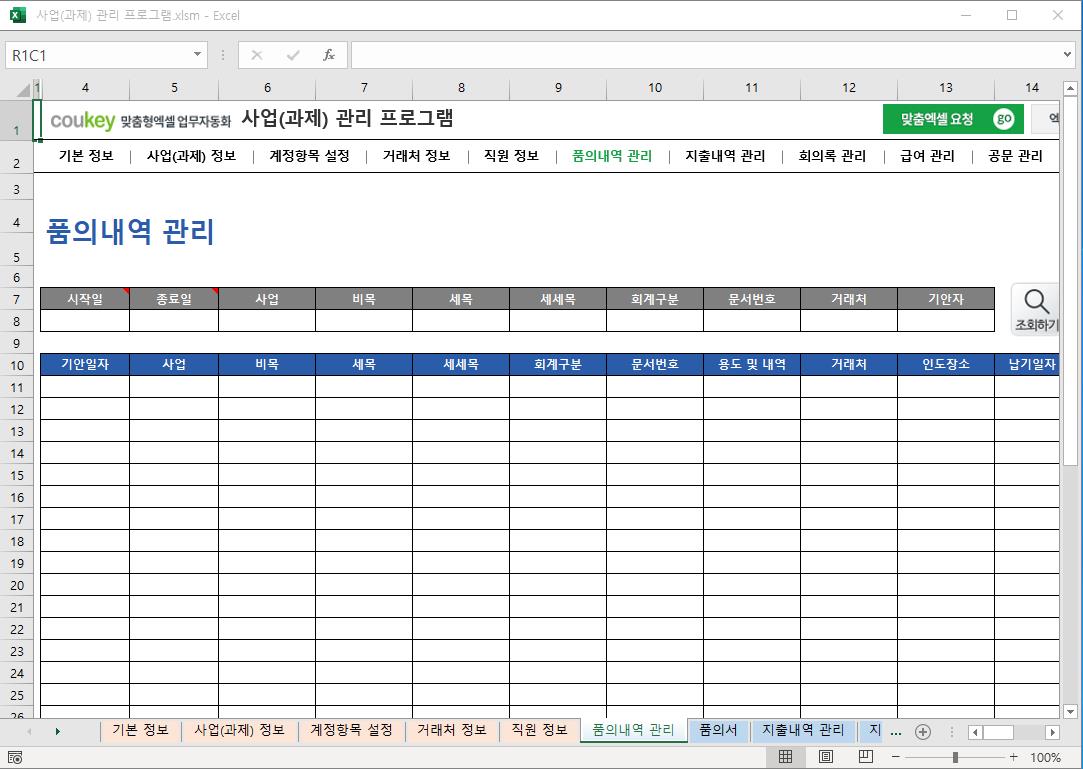
Task: Click the 인도장소 table header
Action: [946, 364]
